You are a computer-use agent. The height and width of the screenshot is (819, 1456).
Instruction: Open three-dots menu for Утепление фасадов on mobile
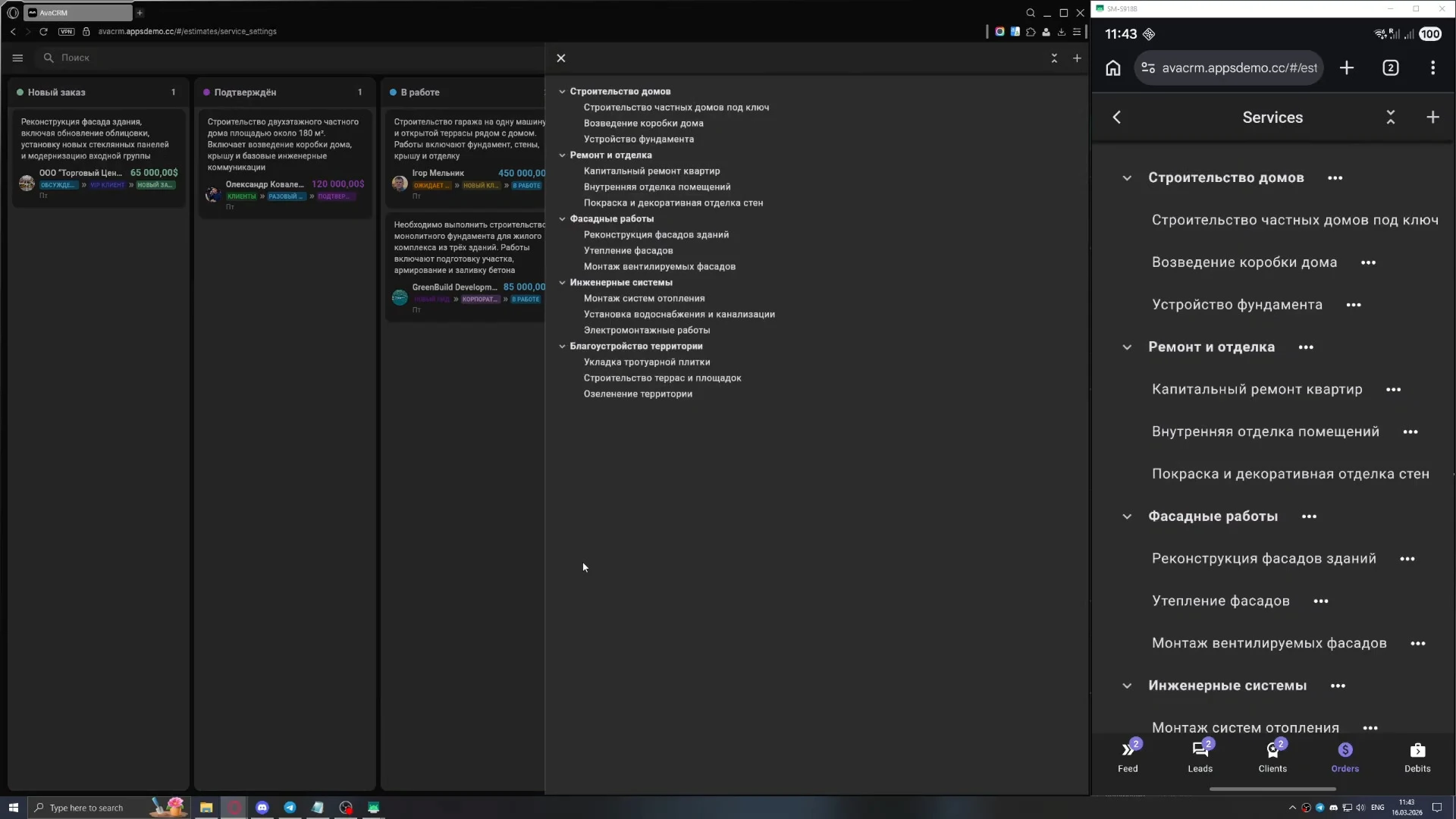pyautogui.click(x=1321, y=601)
